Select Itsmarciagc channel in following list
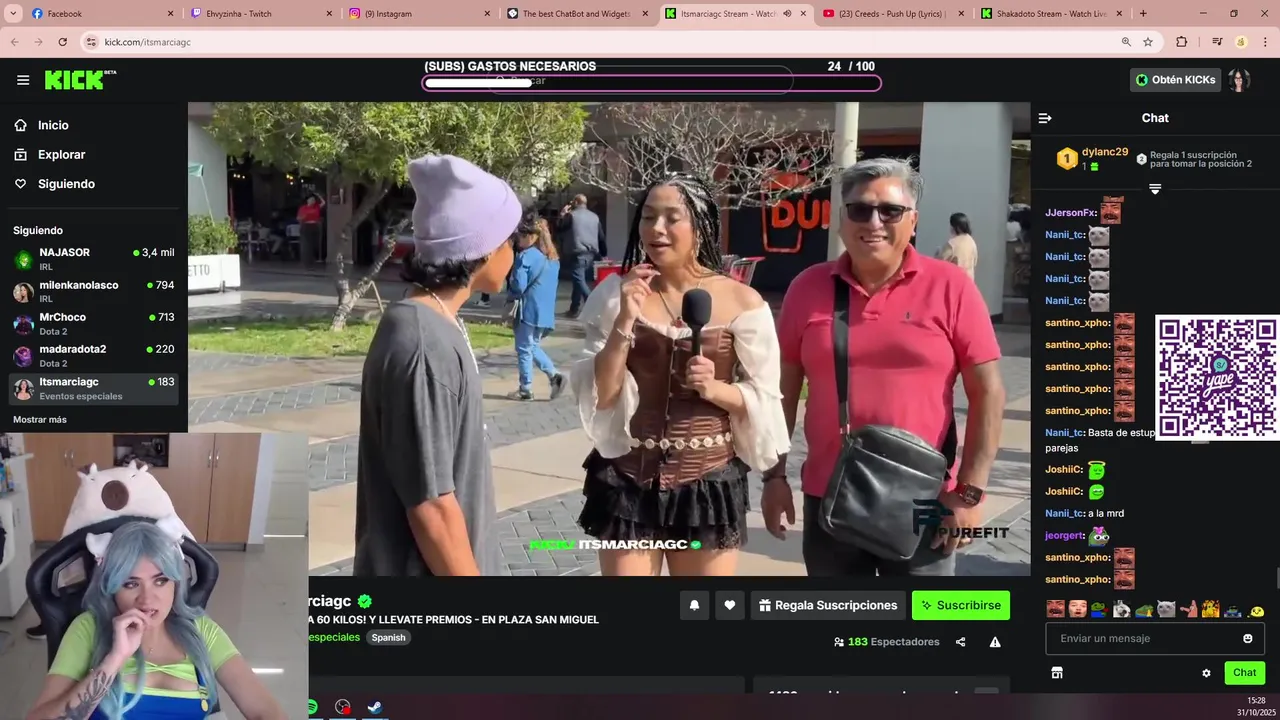The height and width of the screenshot is (720, 1280). pyautogui.click(x=94, y=388)
